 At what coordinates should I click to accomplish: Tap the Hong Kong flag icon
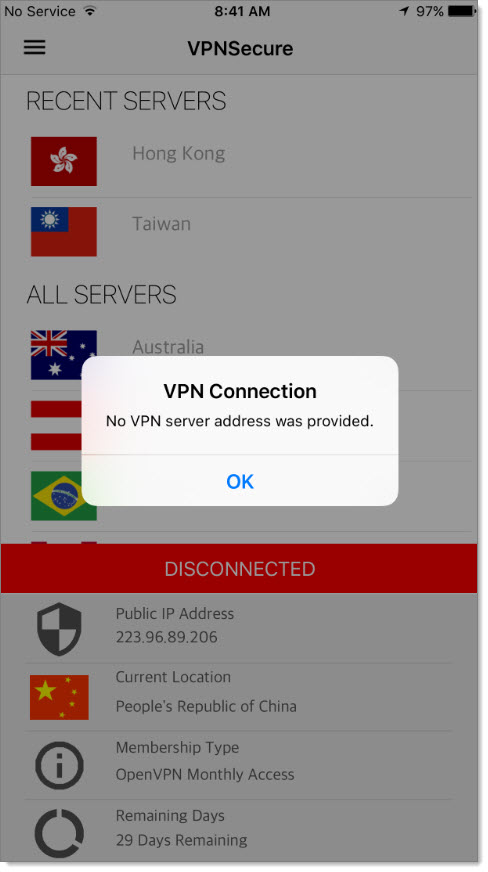click(64, 161)
